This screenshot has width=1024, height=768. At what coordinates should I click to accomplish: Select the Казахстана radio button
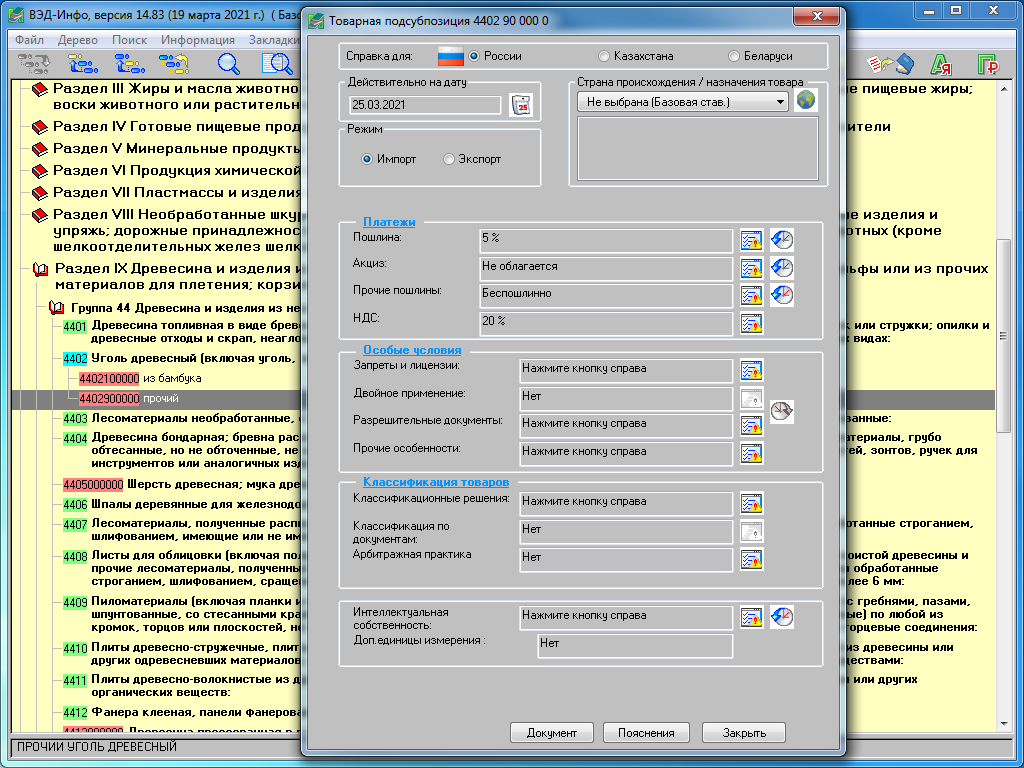(604, 56)
